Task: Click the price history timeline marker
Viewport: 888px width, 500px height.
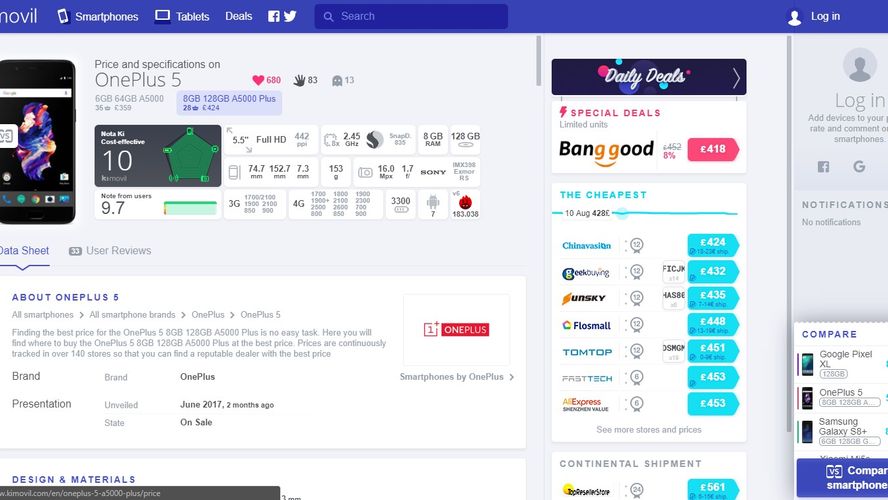Action: click(x=620, y=213)
